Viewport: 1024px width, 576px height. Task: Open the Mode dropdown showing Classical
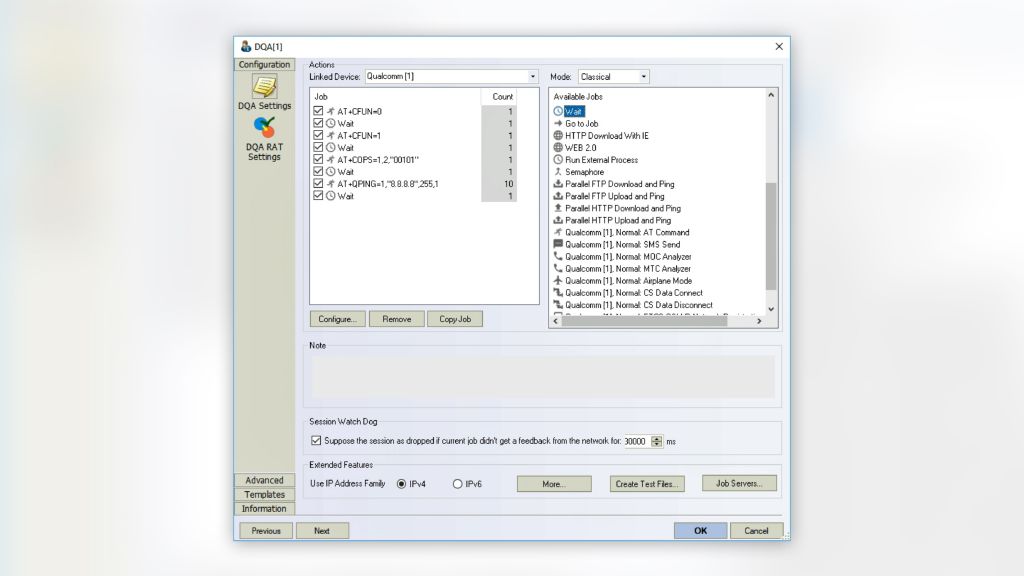644,76
